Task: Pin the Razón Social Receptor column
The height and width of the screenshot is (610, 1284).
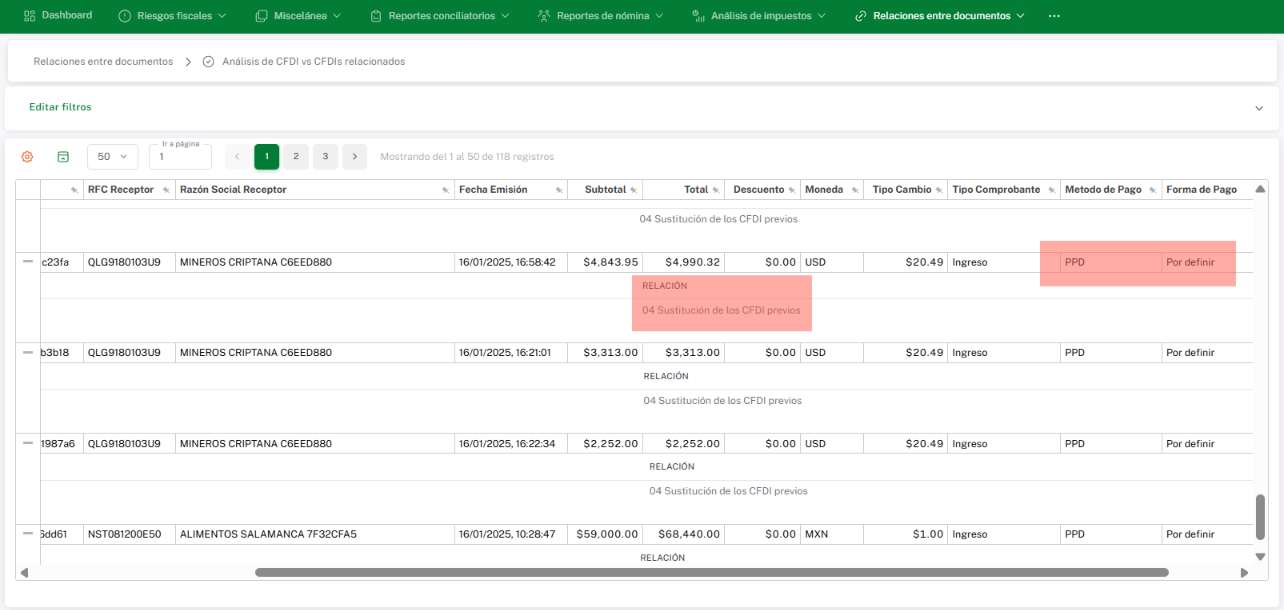Action: (x=445, y=190)
